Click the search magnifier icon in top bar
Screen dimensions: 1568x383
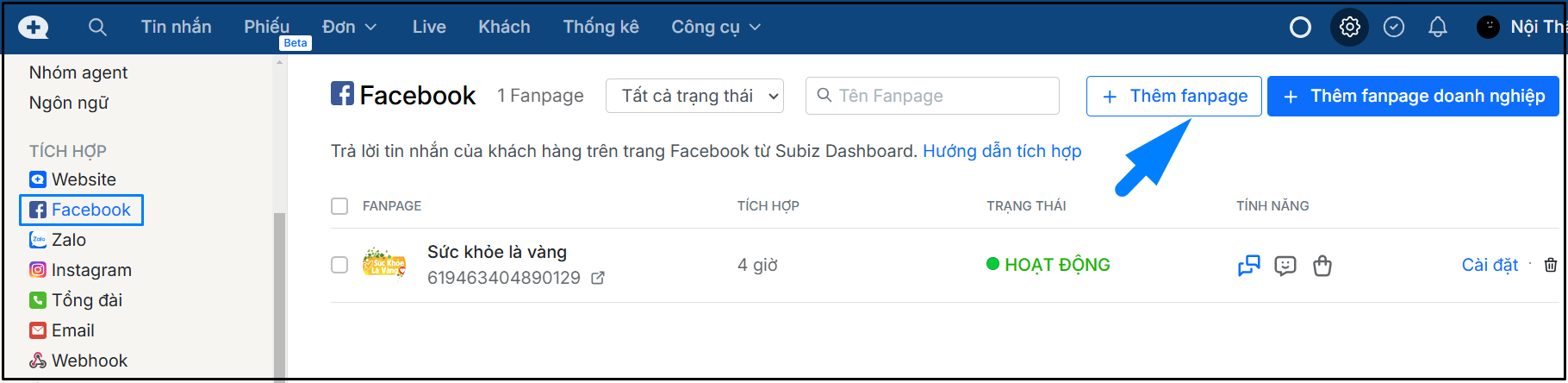point(97,28)
